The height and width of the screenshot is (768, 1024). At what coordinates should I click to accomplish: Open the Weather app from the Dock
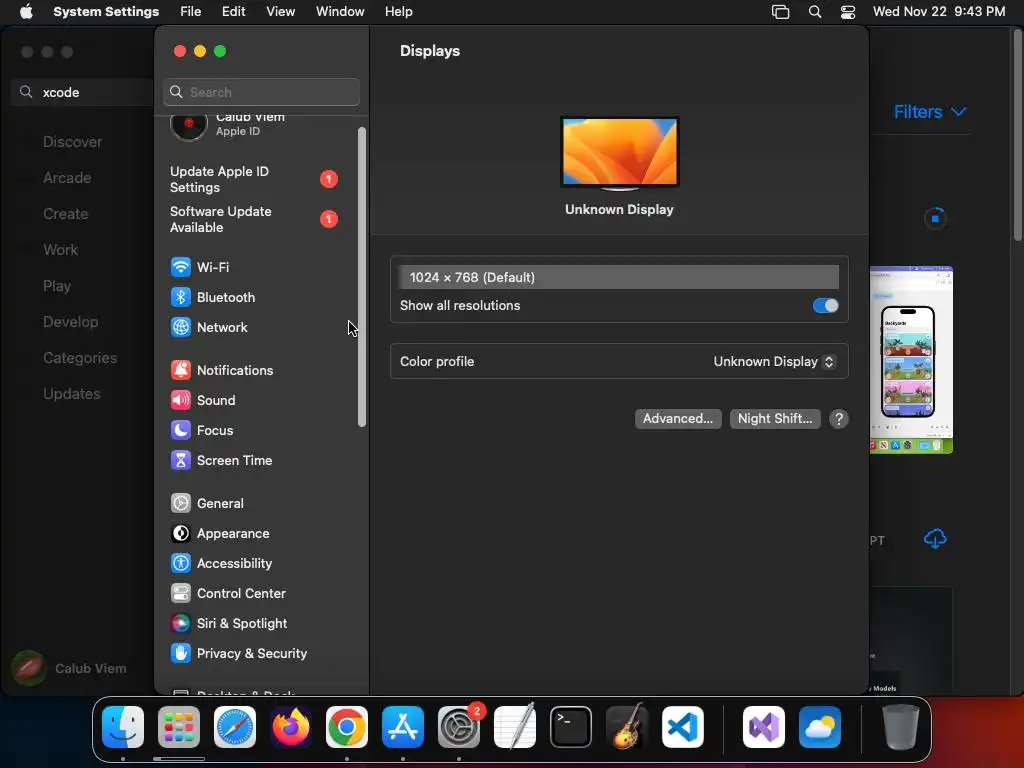click(820, 727)
